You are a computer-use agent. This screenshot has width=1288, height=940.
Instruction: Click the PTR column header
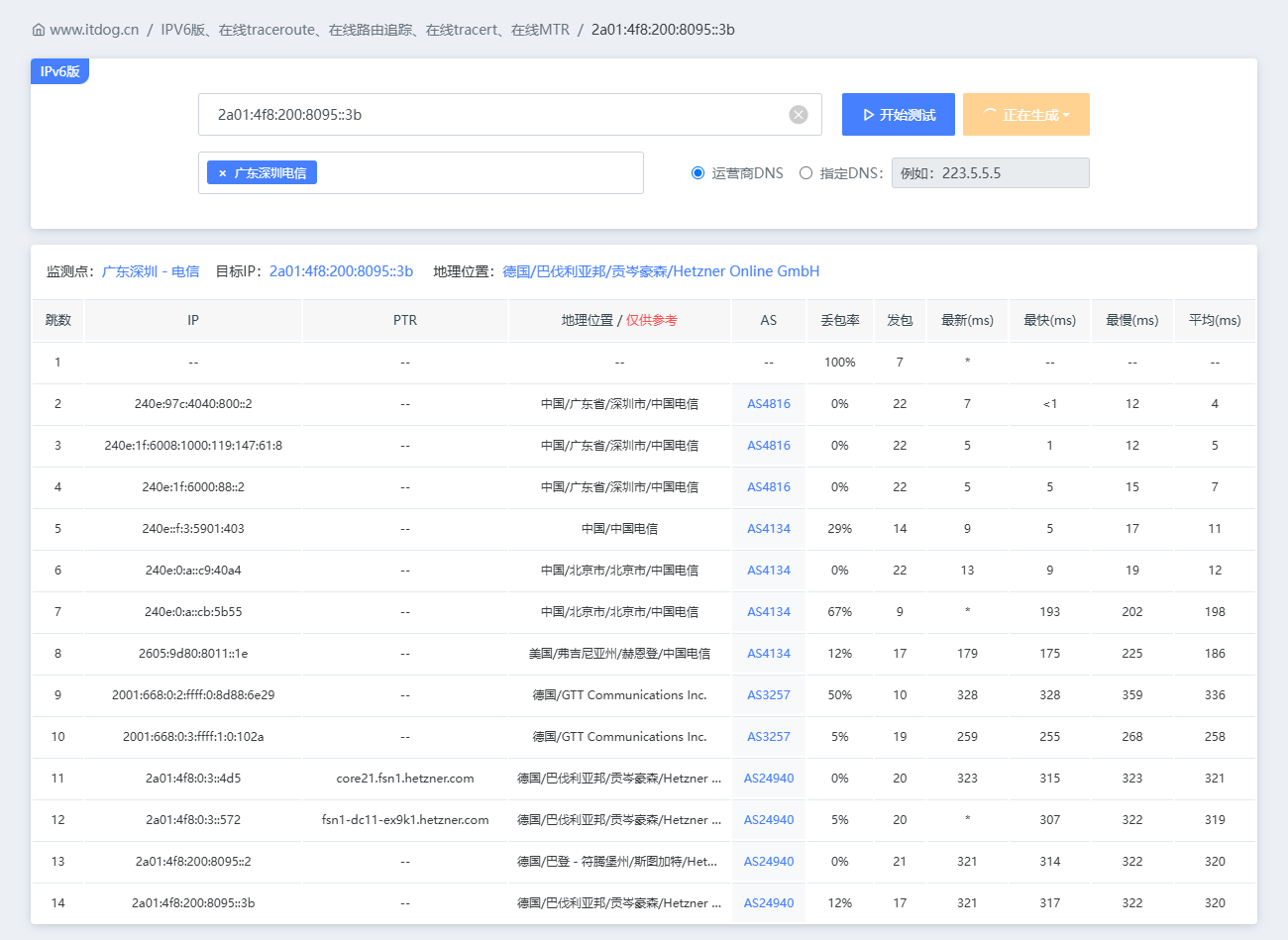click(x=405, y=320)
